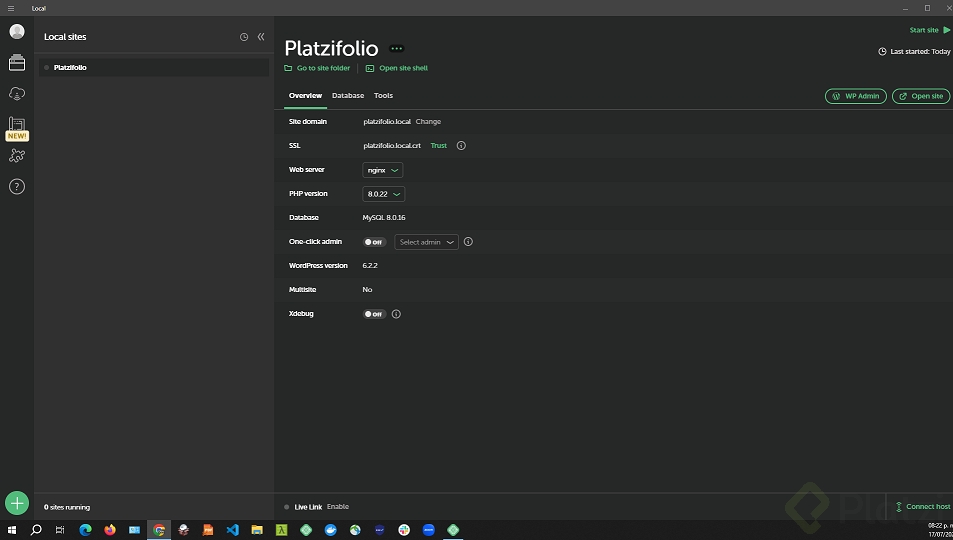Open the Platzifolio three-dots options menu

(396, 49)
